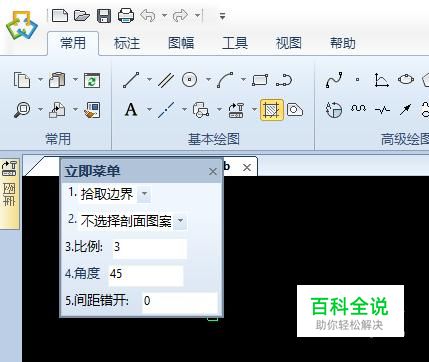Click the side panel library icon above 图库
Image resolution: width=429 pixels, height=362 pixels.
pyautogui.click(x=9, y=168)
